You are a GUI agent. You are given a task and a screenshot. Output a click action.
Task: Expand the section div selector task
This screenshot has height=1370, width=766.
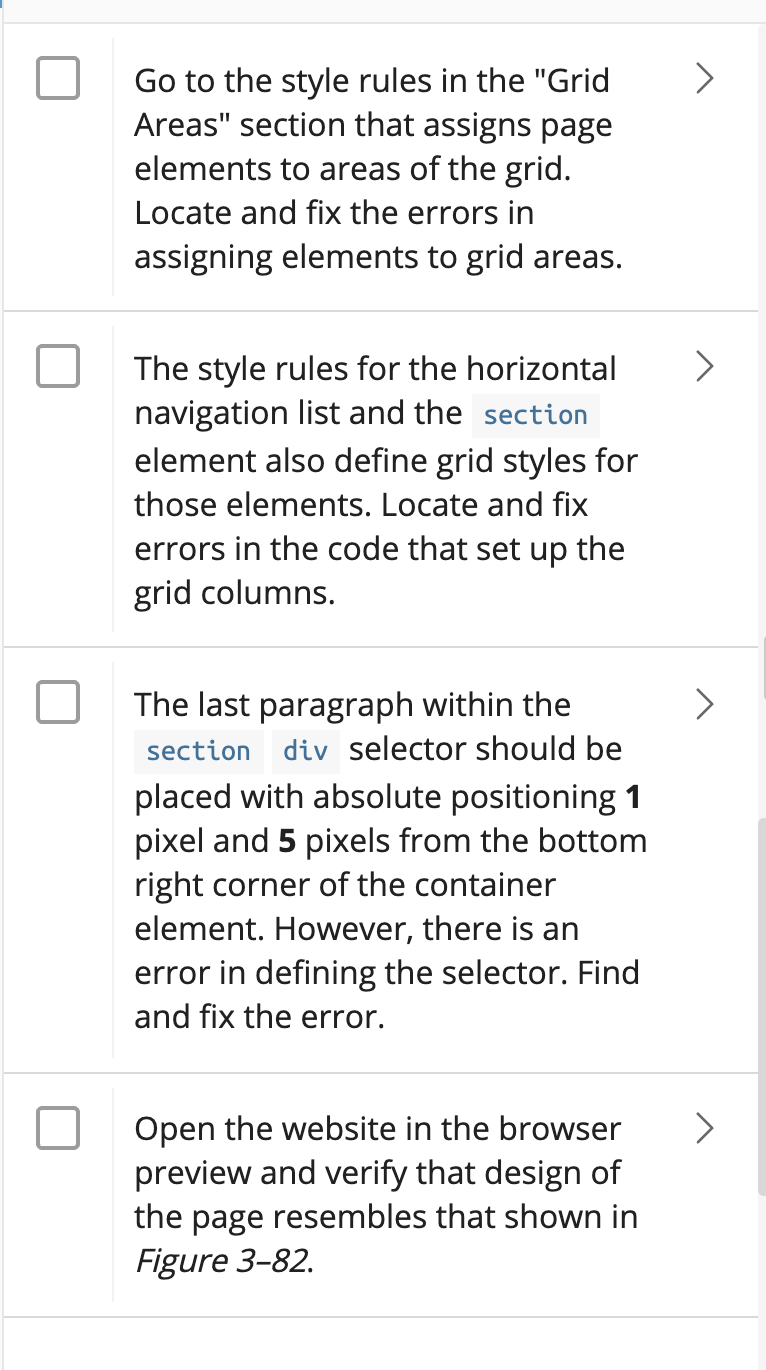tap(704, 703)
